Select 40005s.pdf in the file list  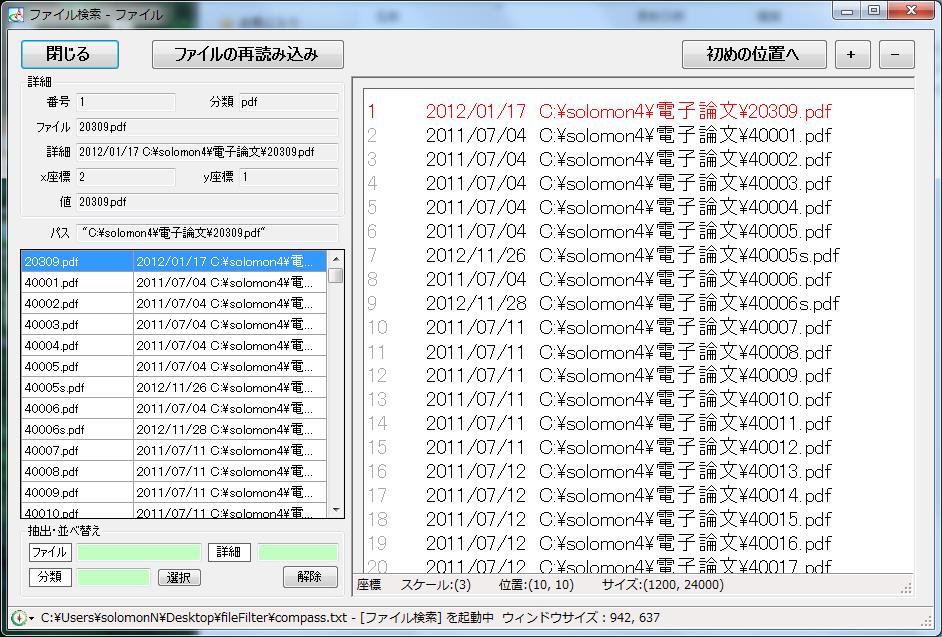point(77,388)
